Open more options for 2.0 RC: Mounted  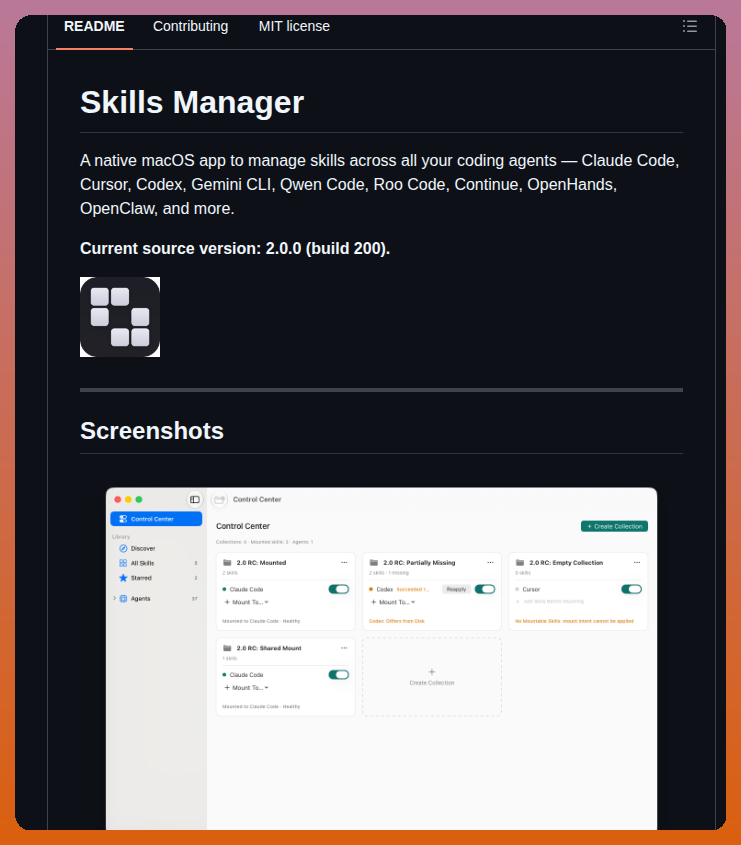click(x=344, y=563)
